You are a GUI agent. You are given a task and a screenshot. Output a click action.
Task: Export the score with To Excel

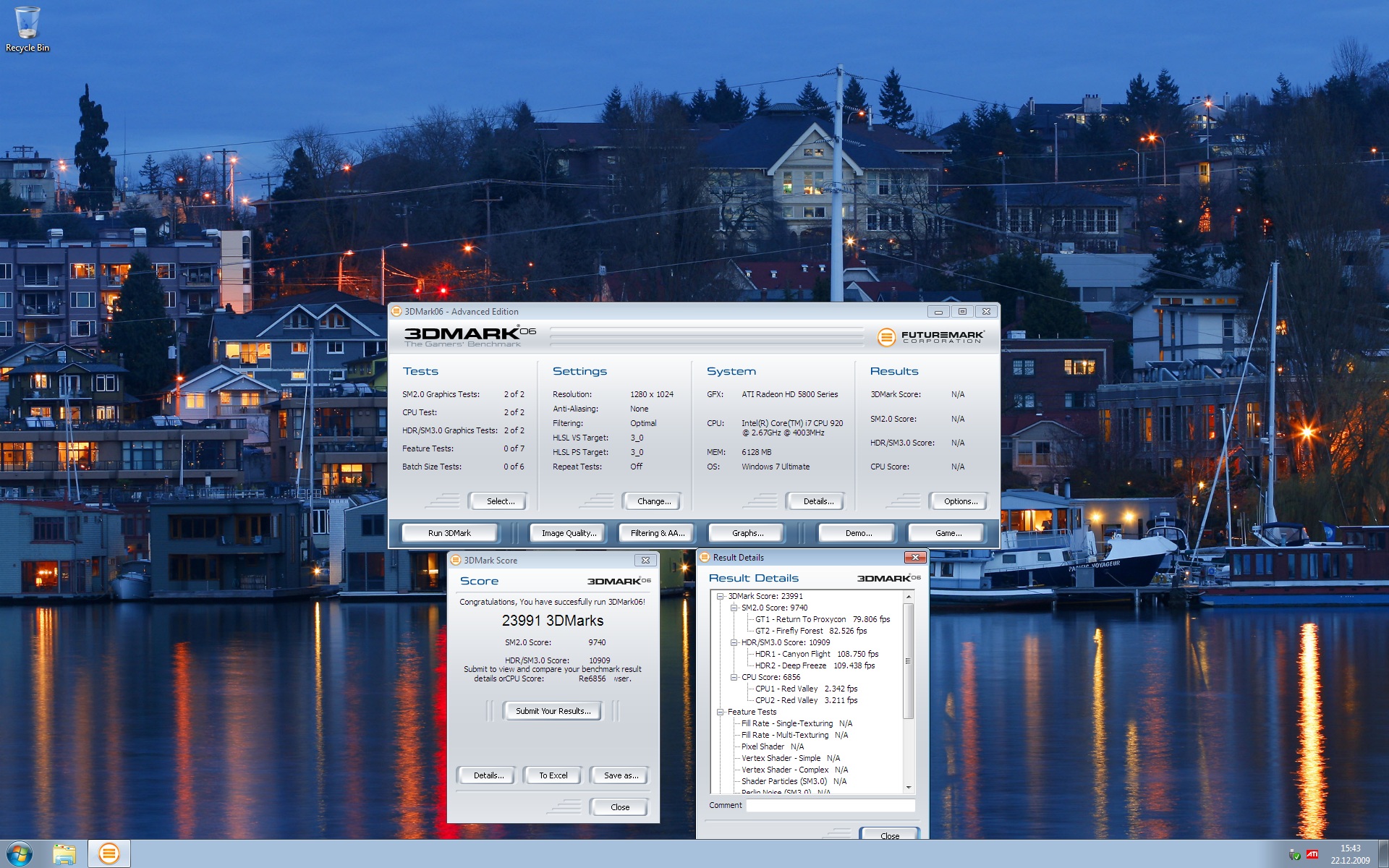pyautogui.click(x=553, y=775)
